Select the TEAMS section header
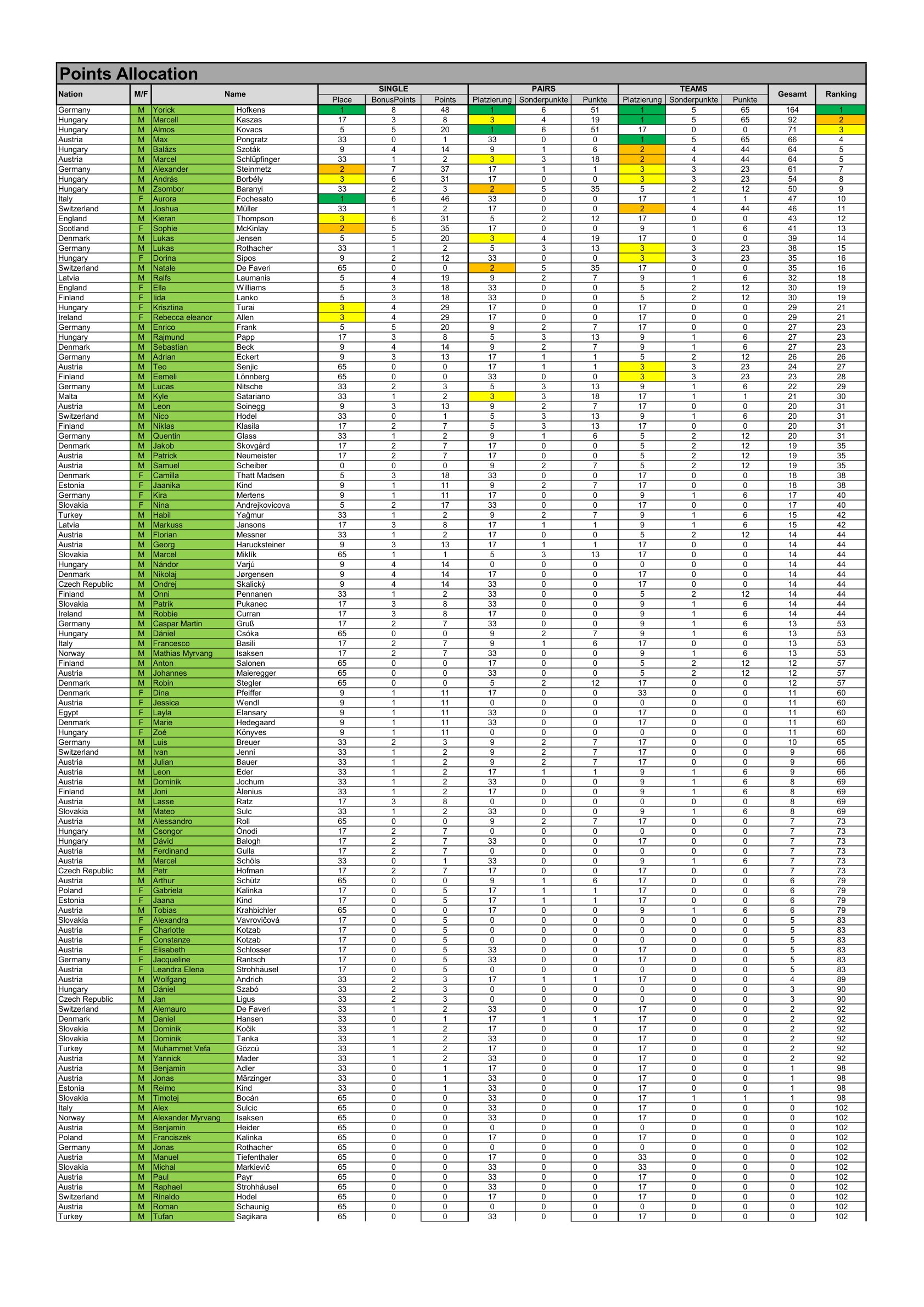Screen dimensions: 924x1307 point(693,89)
